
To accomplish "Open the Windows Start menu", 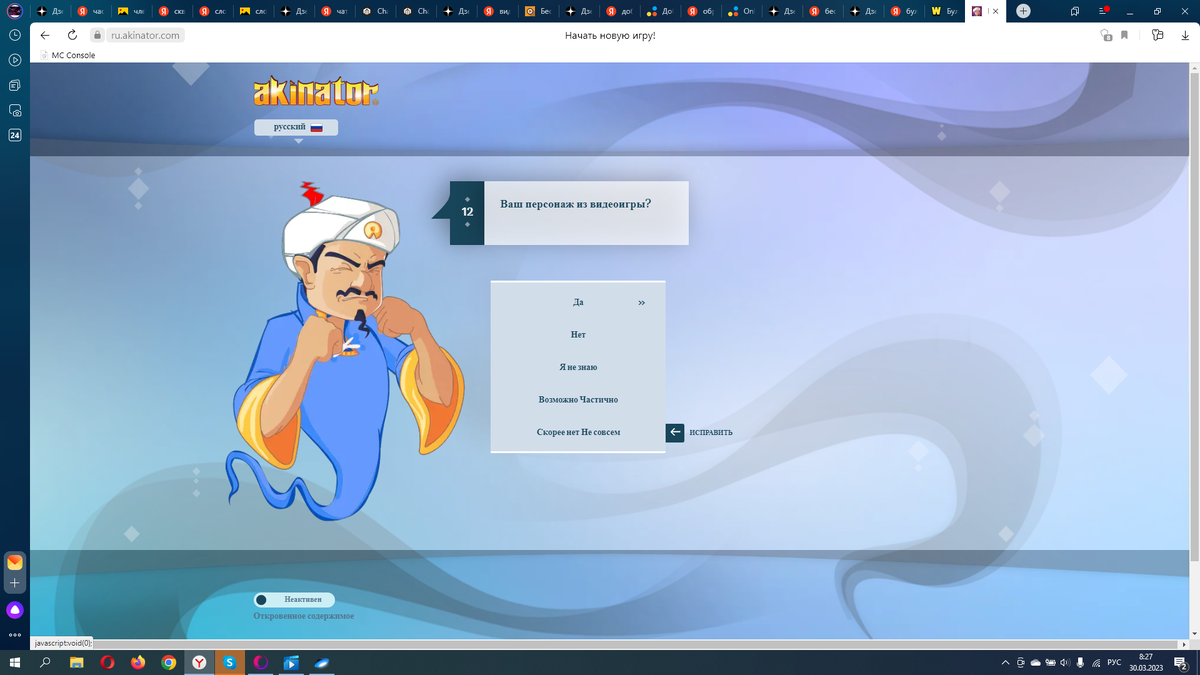I will (15, 662).
